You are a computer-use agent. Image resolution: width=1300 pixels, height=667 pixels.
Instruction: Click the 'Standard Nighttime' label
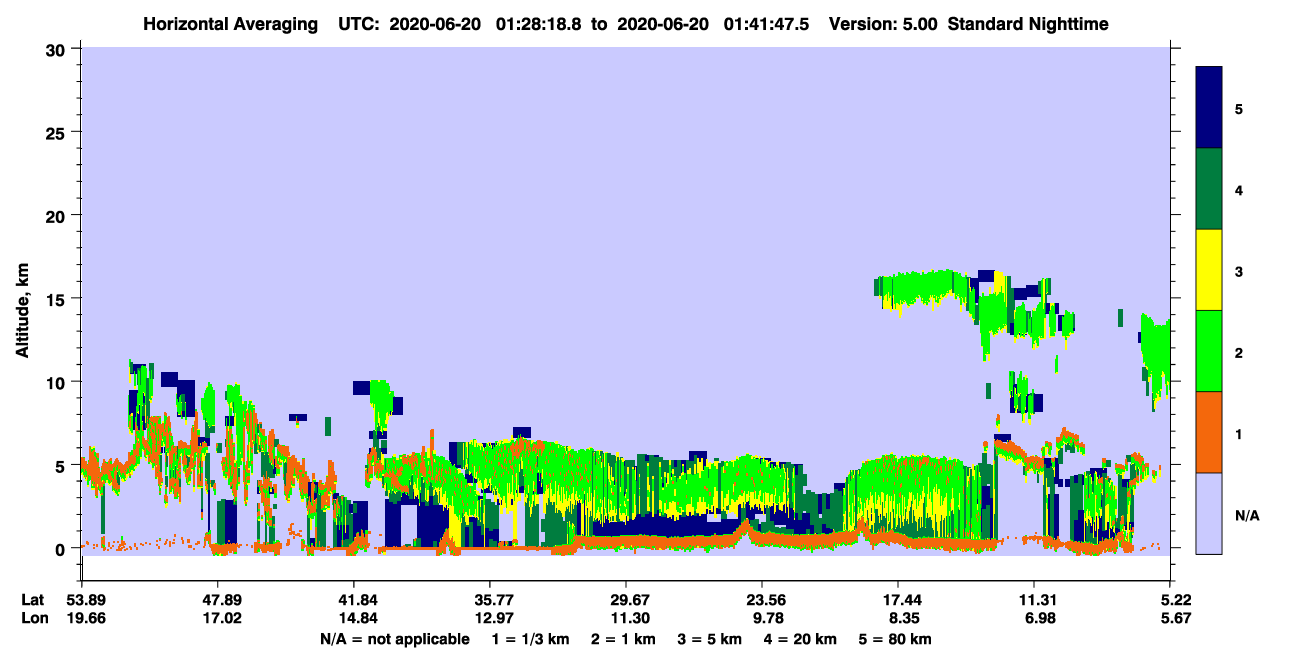(x=1028, y=24)
